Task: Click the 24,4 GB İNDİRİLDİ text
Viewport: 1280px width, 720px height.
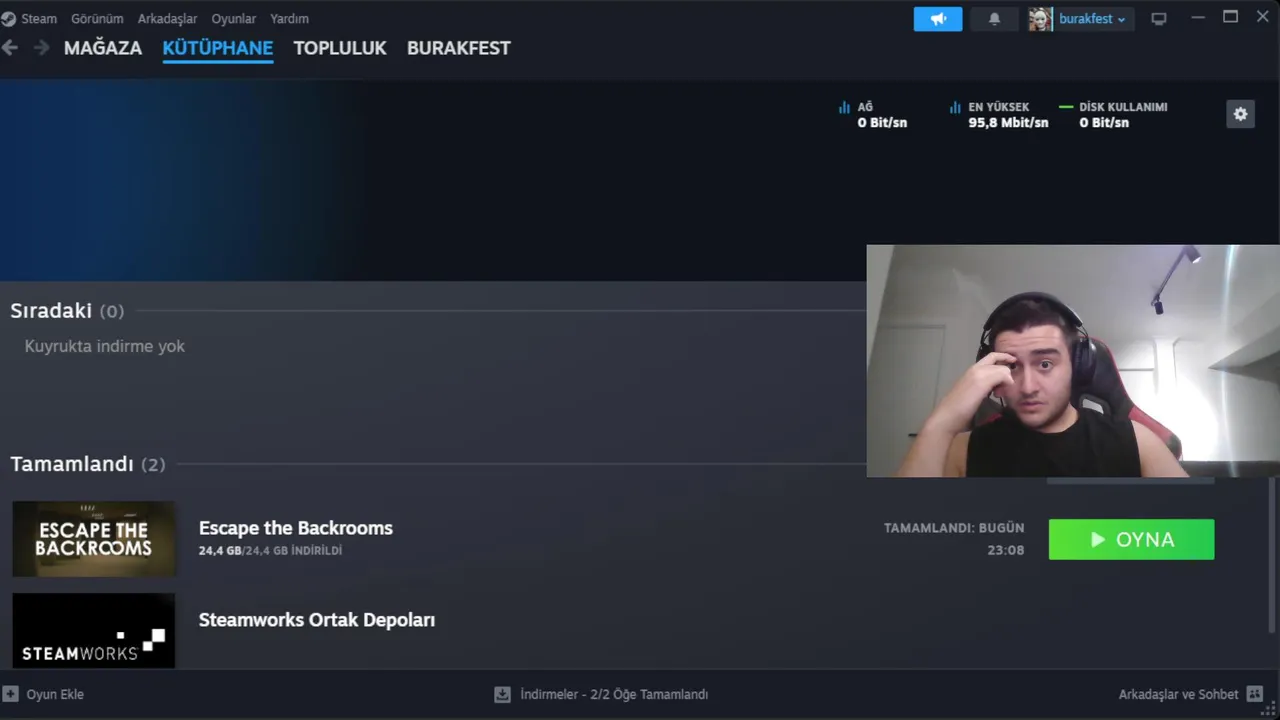Action: [270, 551]
